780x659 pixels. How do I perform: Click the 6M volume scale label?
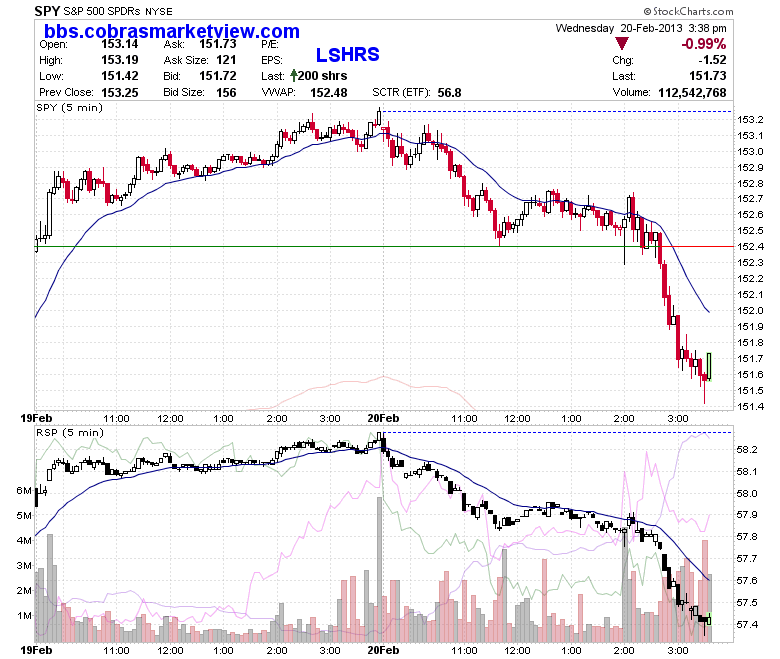tap(23, 490)
